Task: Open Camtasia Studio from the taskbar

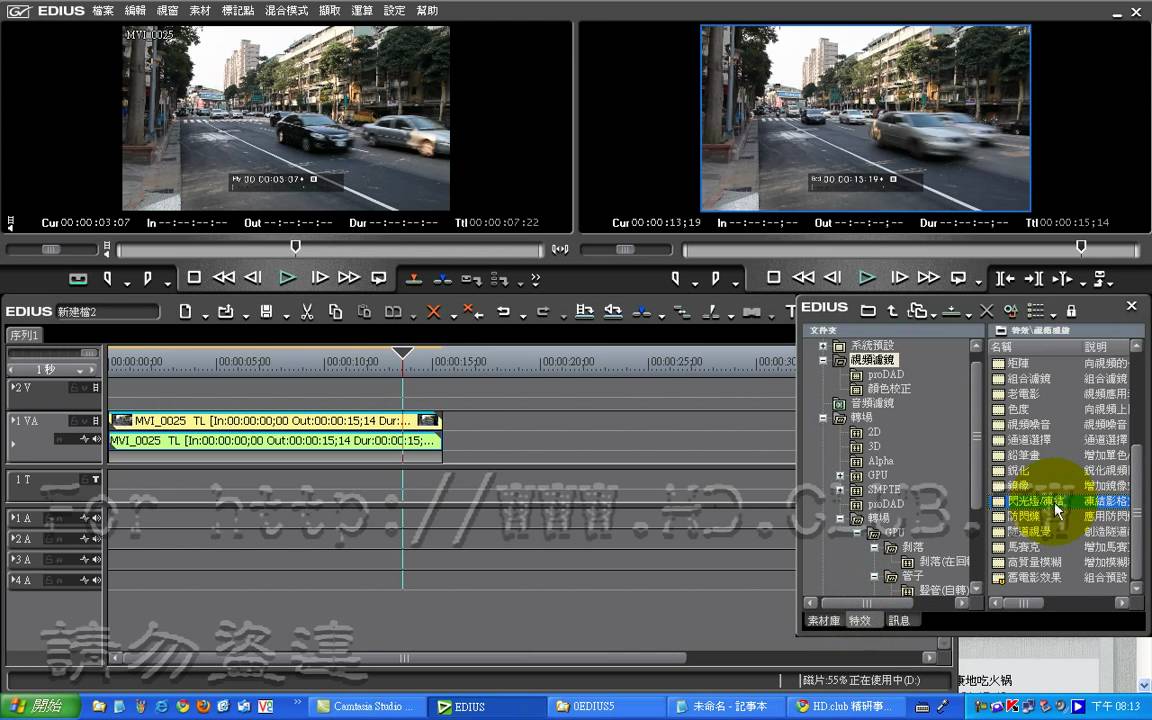Action: [367, 706]
